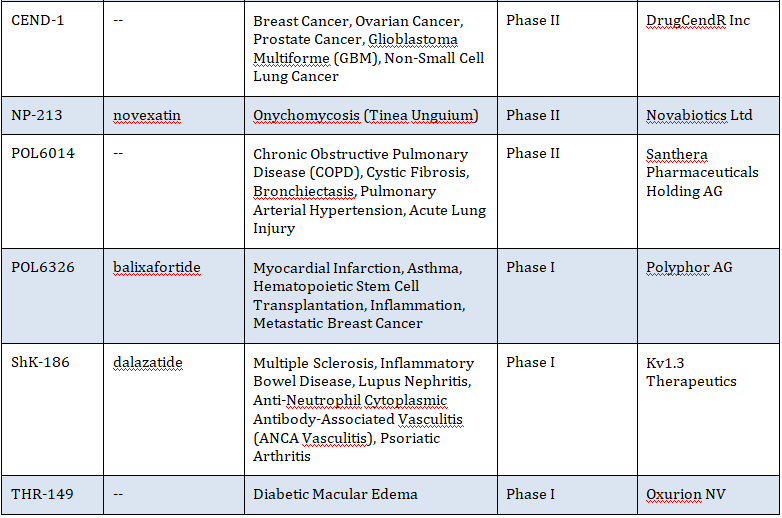Click Phase I in the THR-149 row

pos(530,494)
